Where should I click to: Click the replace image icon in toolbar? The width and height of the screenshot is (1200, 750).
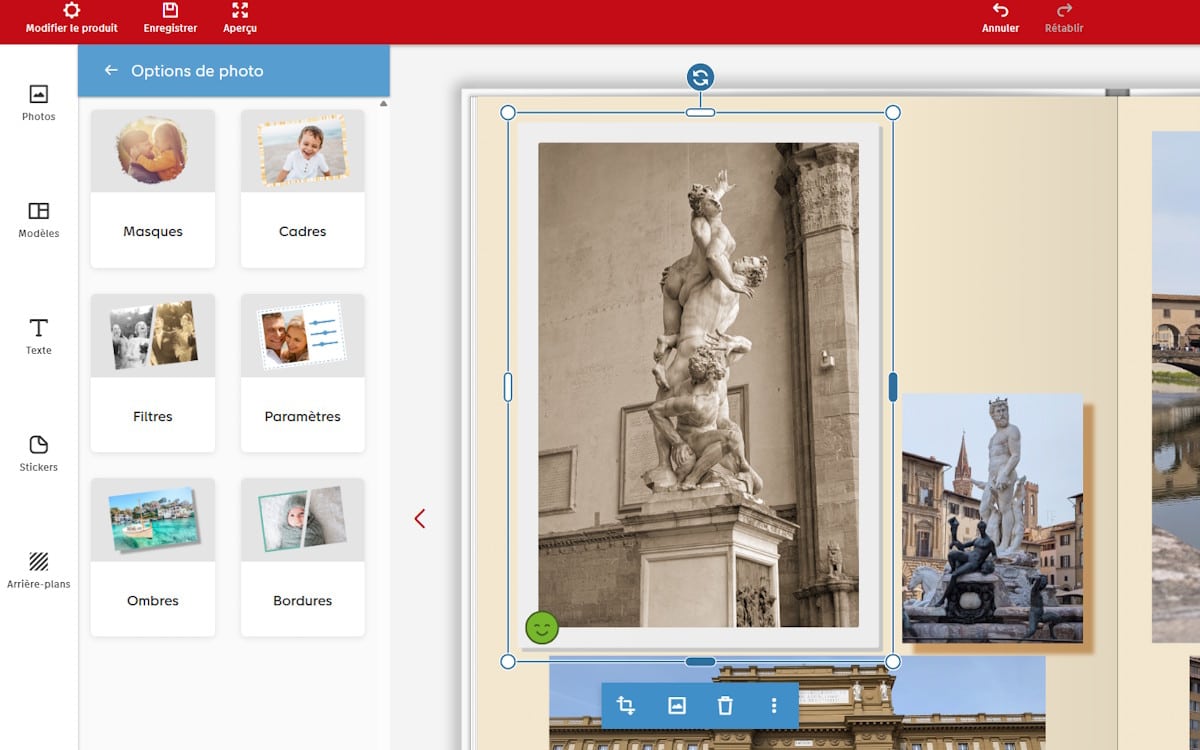[x=676, y=706]
